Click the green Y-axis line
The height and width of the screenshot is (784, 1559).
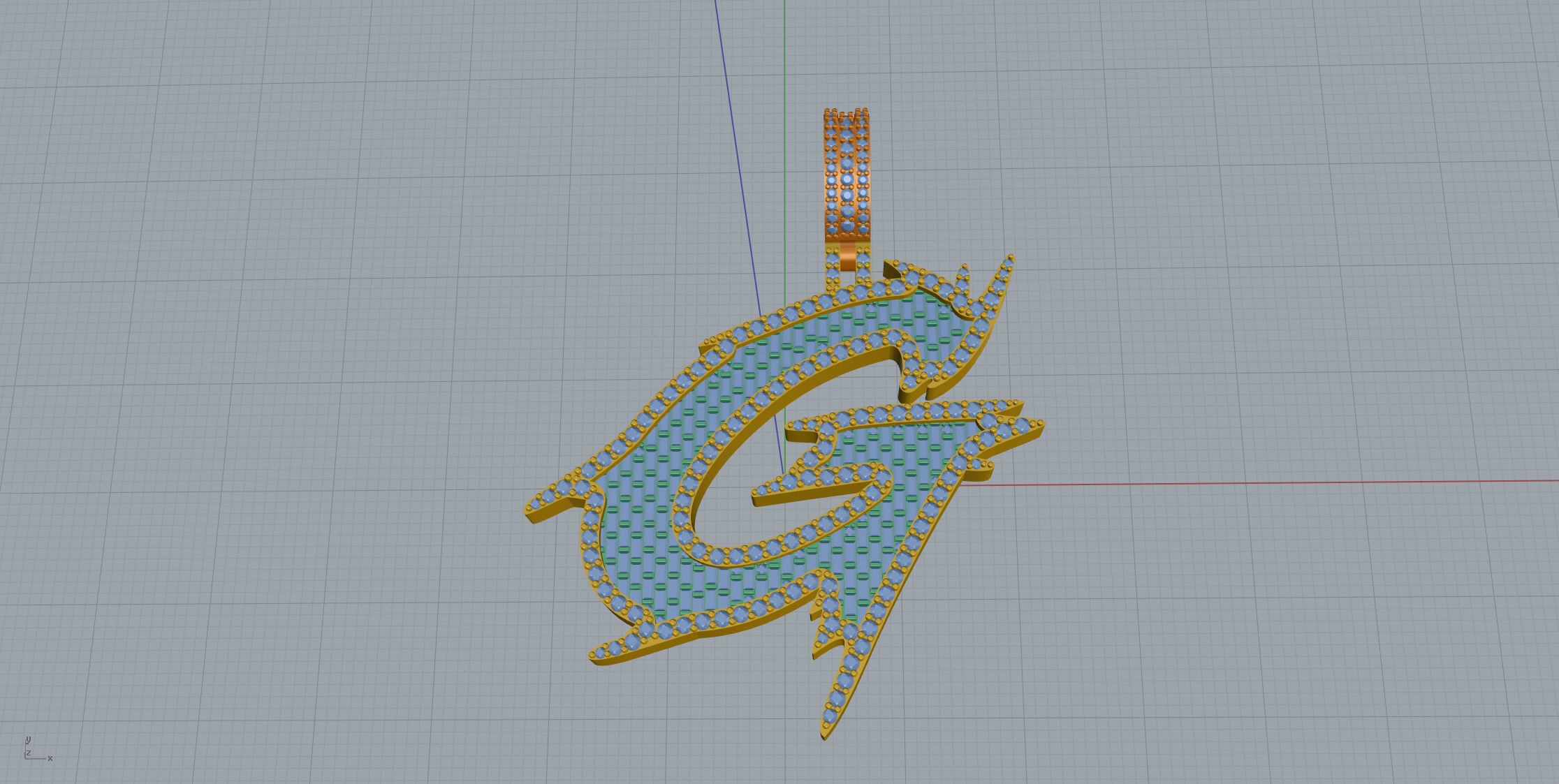click(784, 154)
